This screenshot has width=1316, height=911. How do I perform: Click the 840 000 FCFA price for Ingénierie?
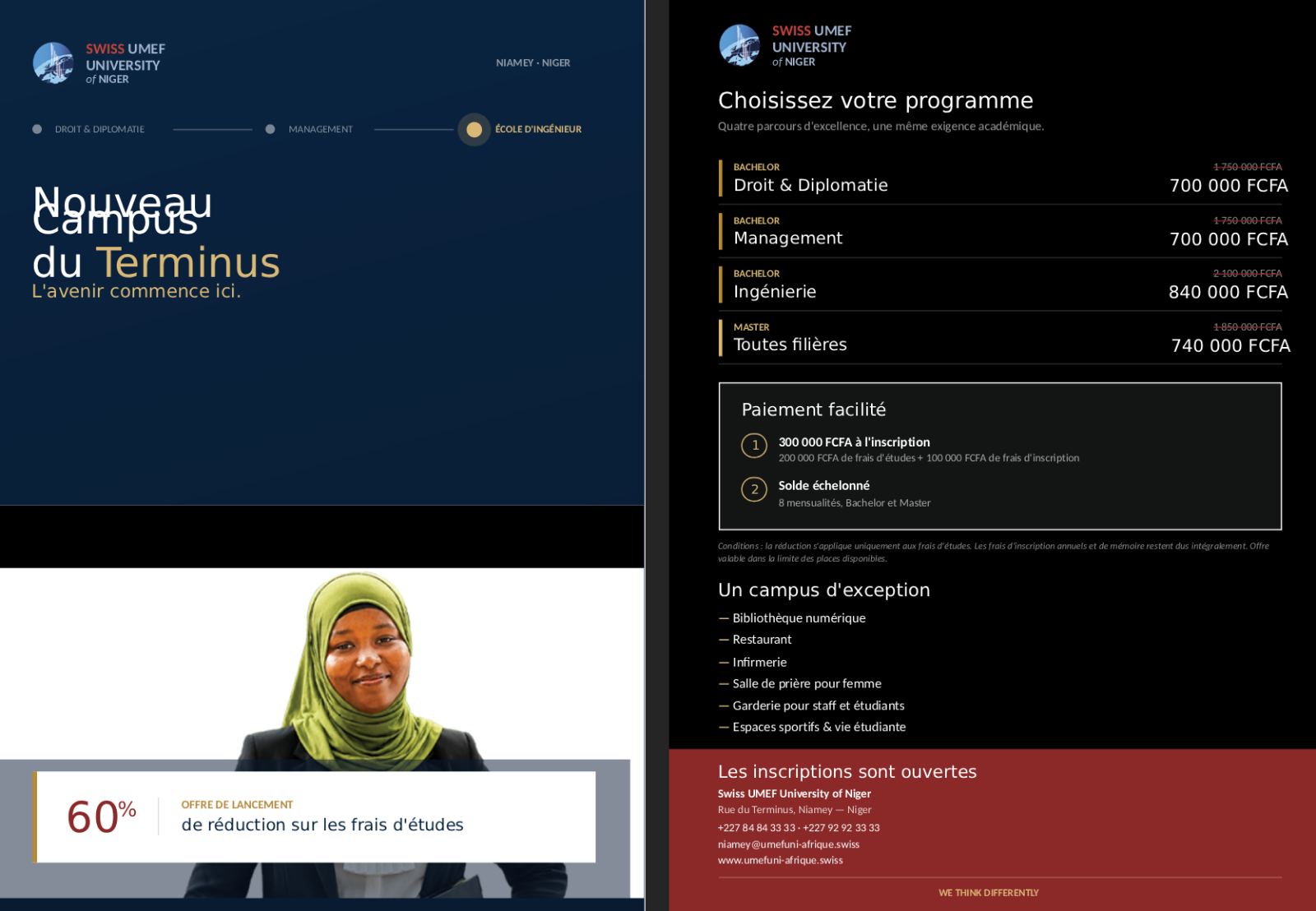click(1229, 292)
